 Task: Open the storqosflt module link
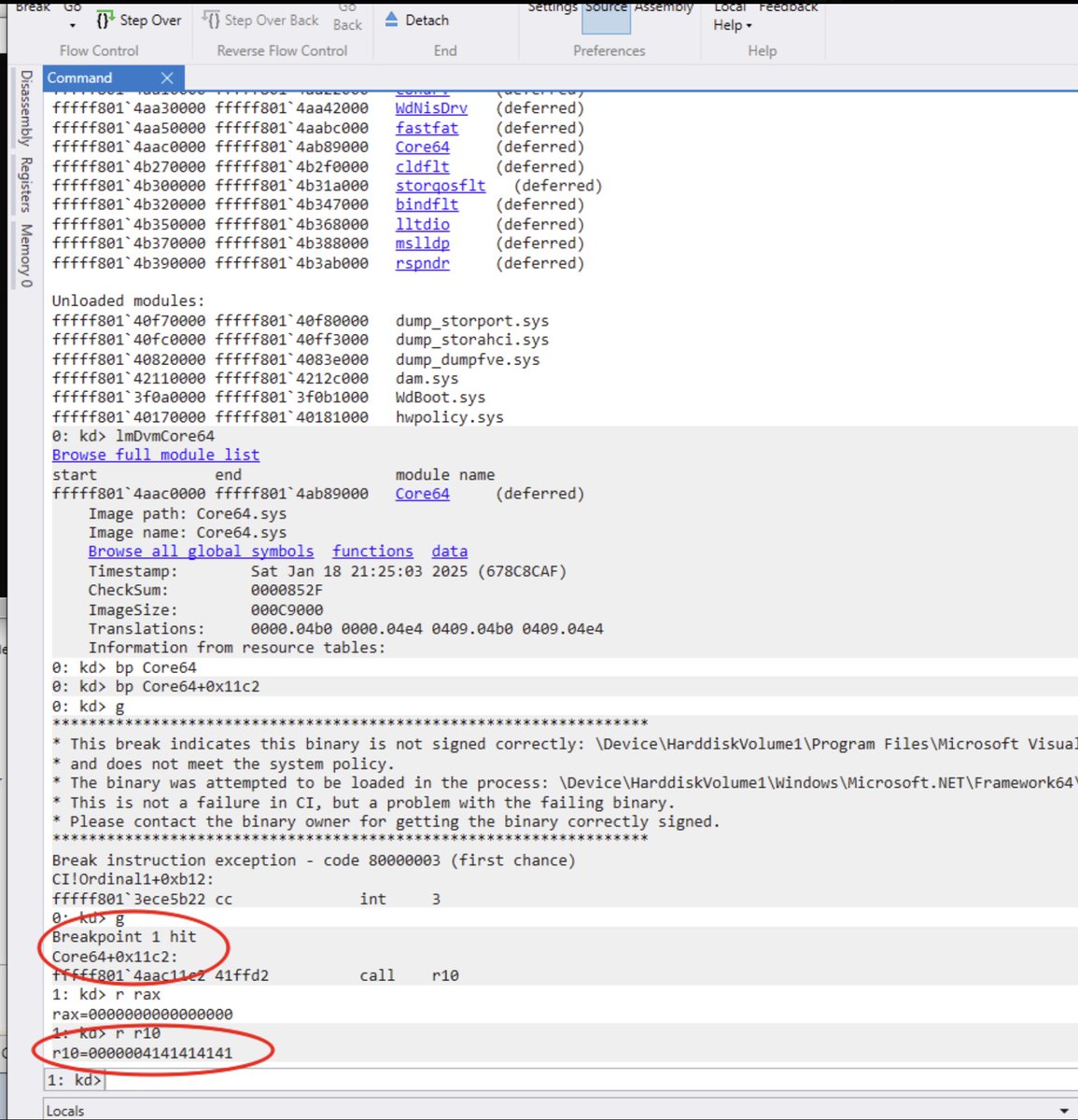tap(441, 186)
